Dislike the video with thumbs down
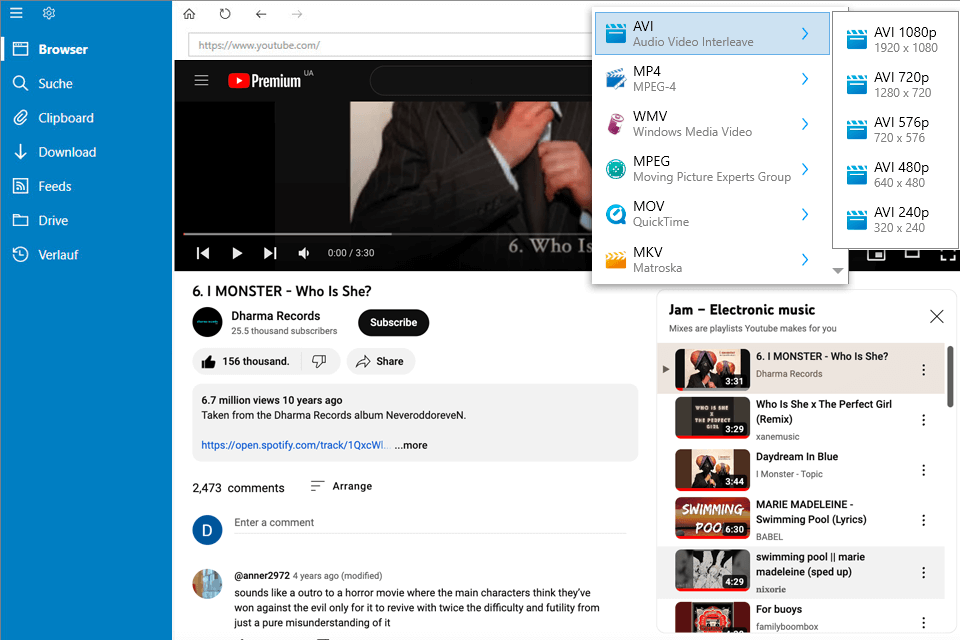 pyautogui.click(x=320, y=361)
